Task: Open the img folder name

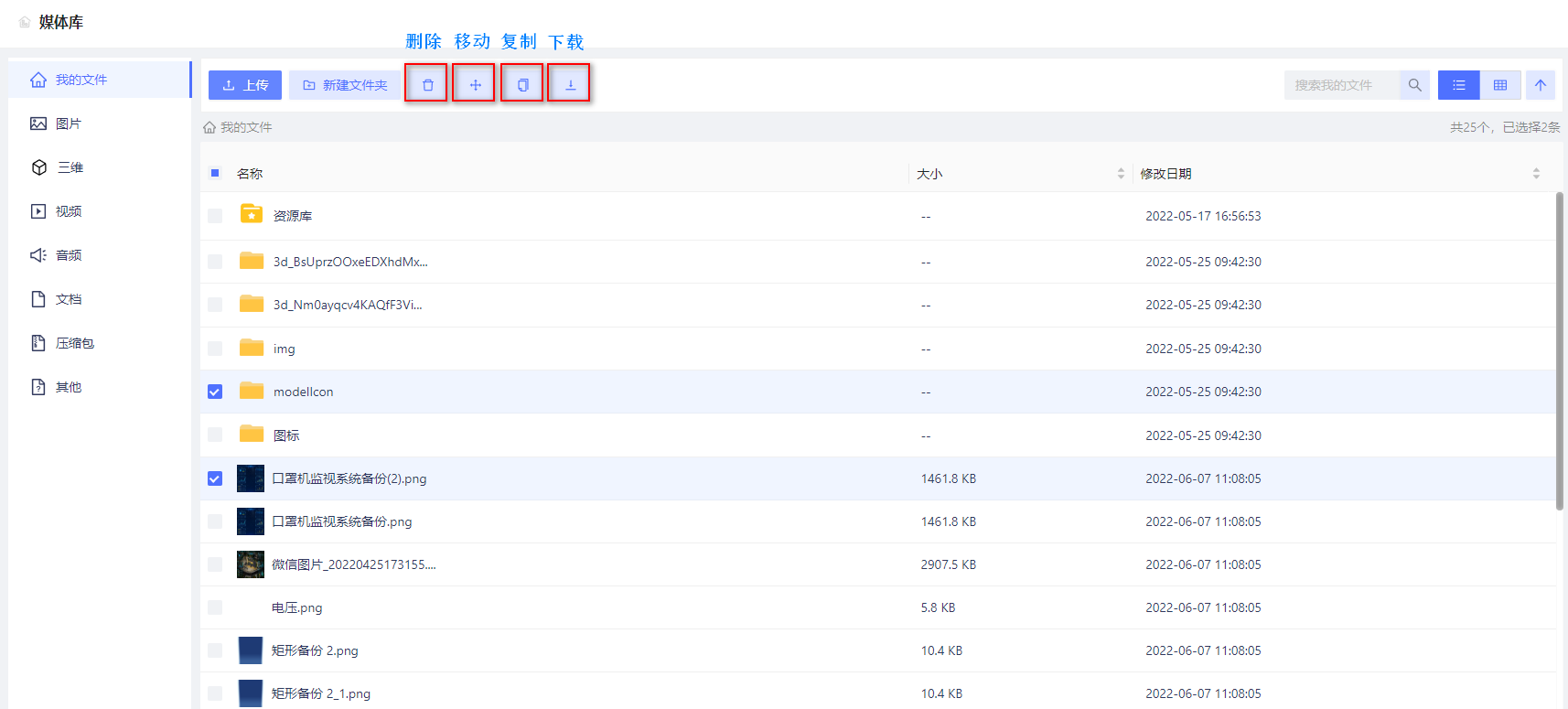Action: (x=285, y=349)
